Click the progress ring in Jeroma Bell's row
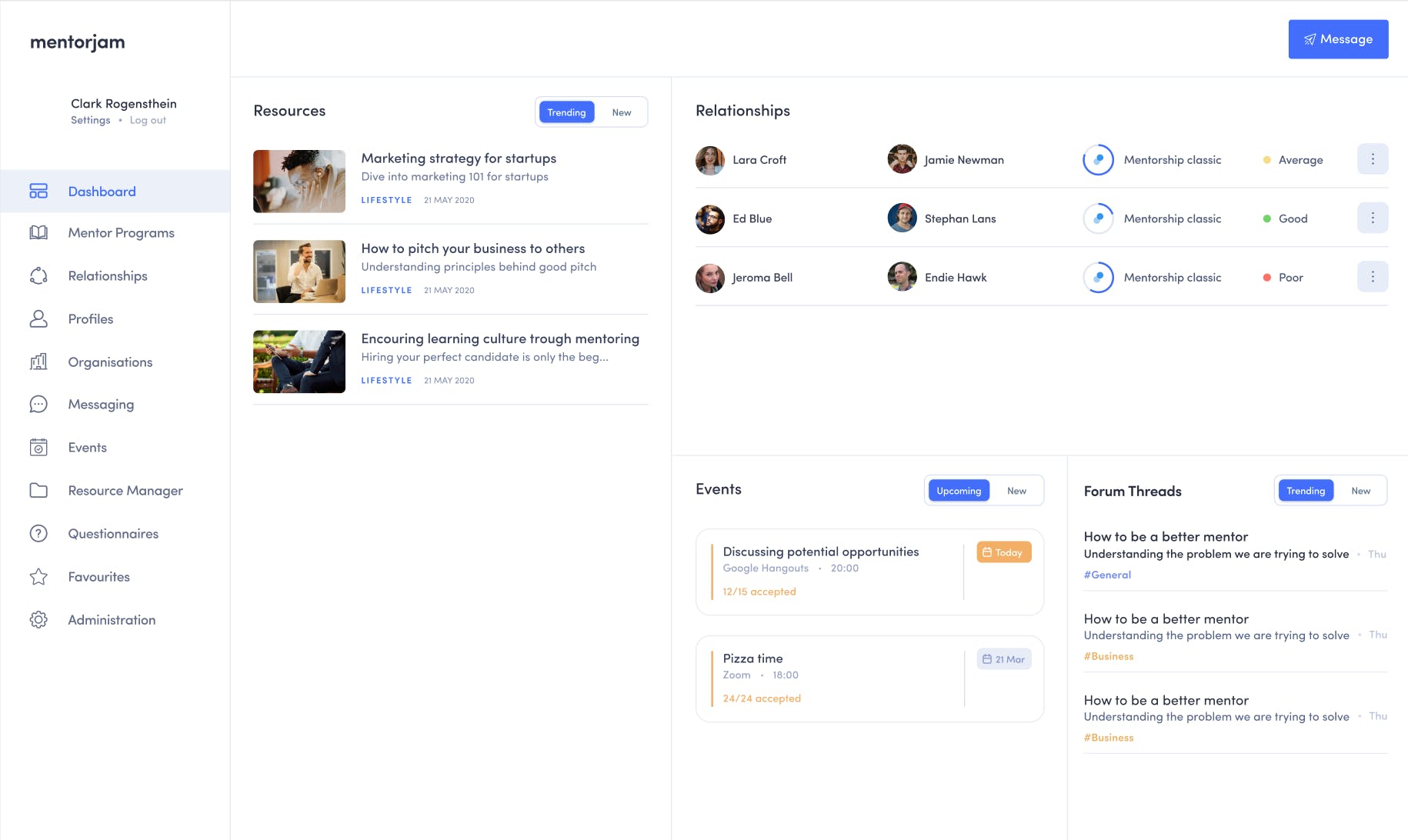 tap(1098, 278)
